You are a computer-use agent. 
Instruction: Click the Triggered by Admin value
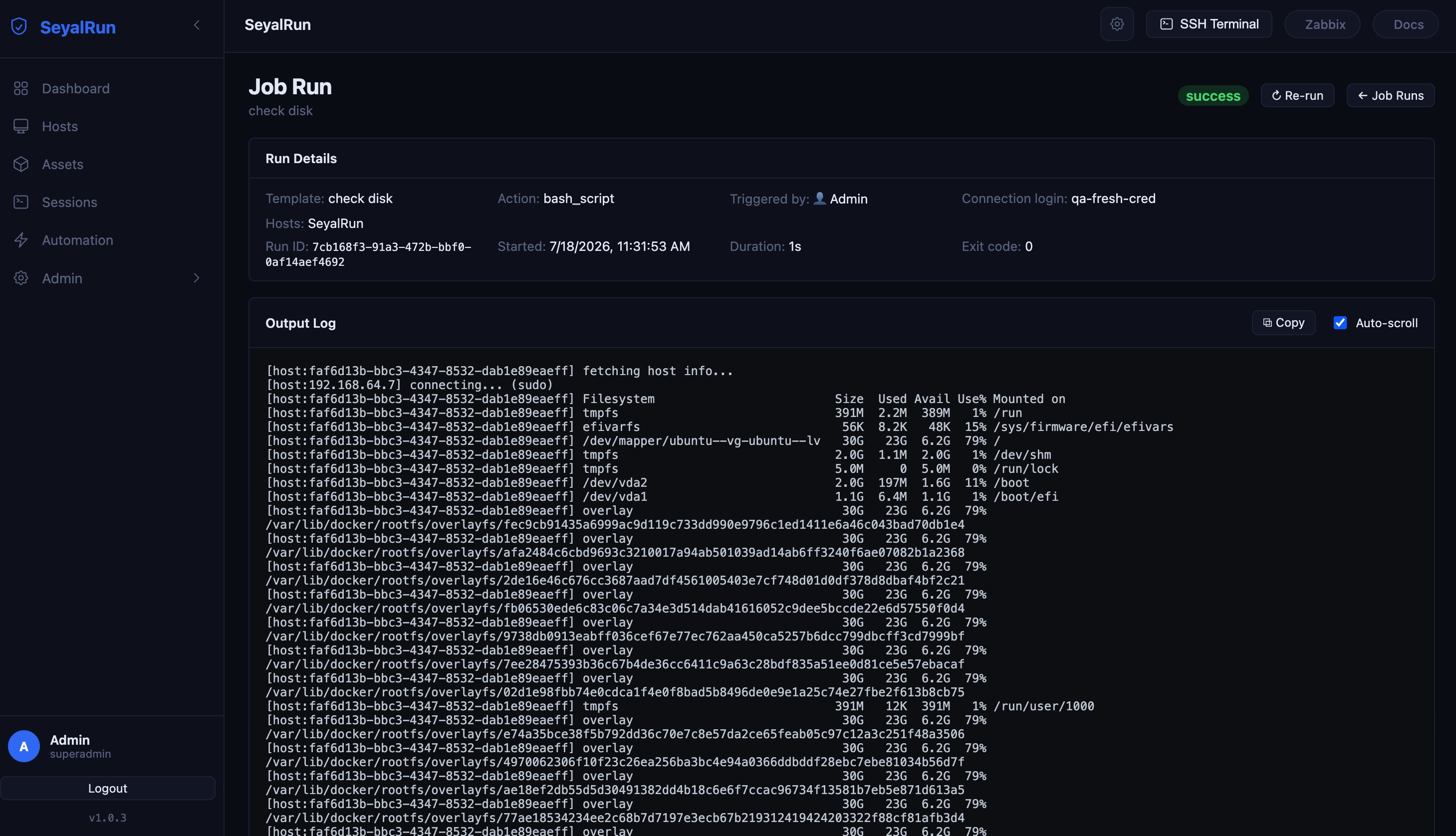click(841, 199)
